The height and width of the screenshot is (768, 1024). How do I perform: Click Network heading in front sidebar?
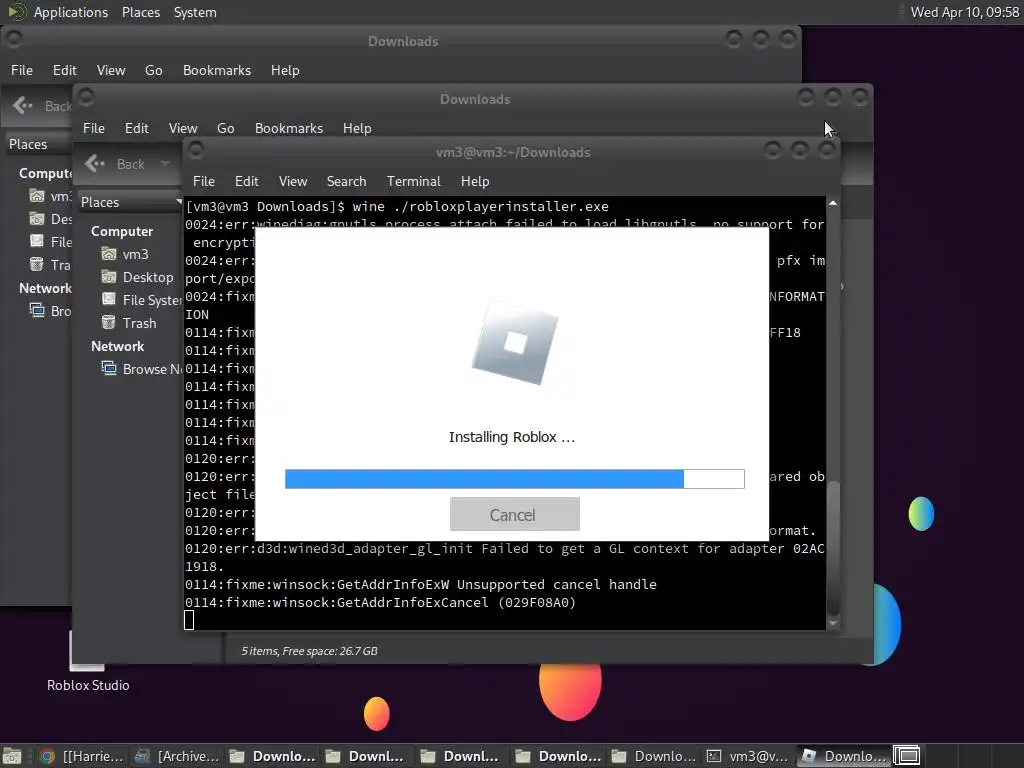(118, 346)
